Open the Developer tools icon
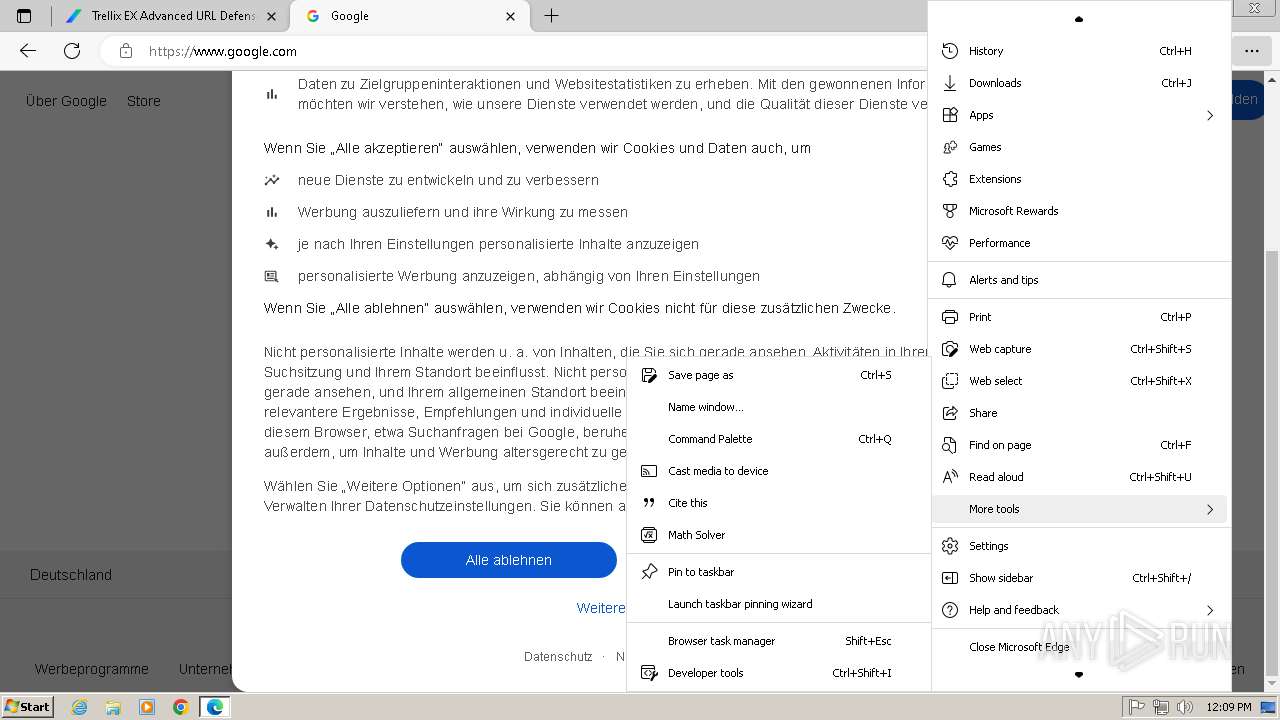The image size is (1280, 720). (649, 673)
